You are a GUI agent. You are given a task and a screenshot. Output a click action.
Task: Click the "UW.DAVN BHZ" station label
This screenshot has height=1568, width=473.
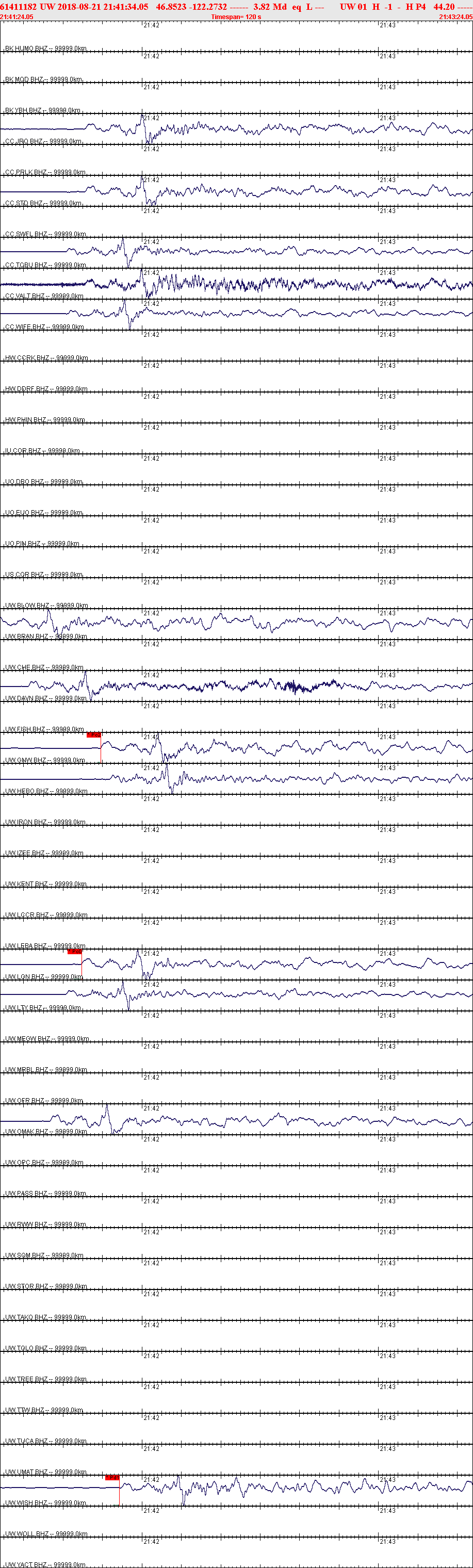click(26, 699)
